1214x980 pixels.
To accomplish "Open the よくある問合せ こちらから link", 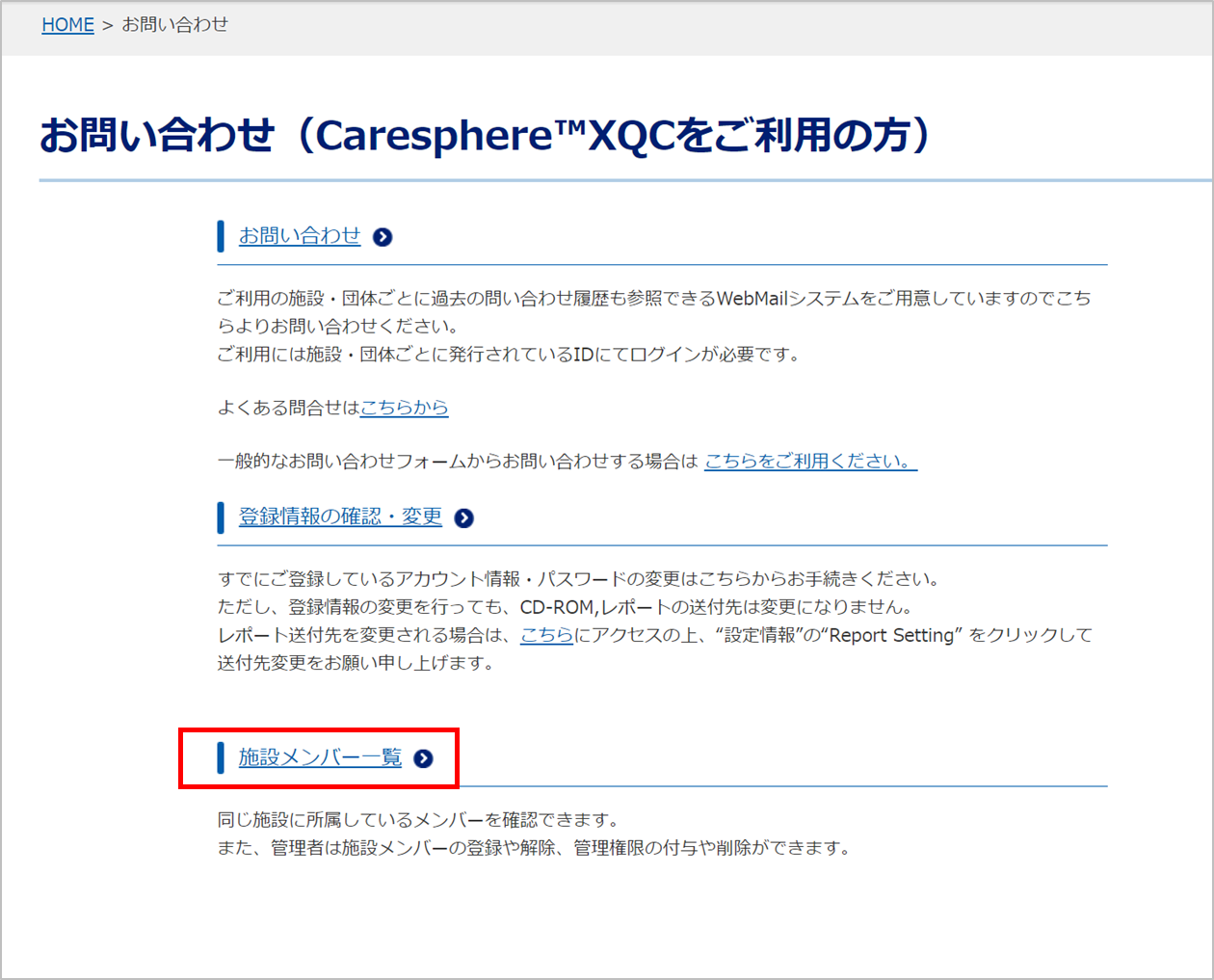I will click(404, 408).
